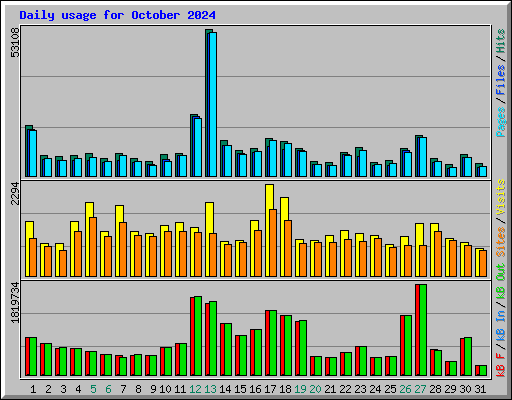Click day 10 on the x-axis
Viewport: 512px width, 400px height.
(165, 389)
